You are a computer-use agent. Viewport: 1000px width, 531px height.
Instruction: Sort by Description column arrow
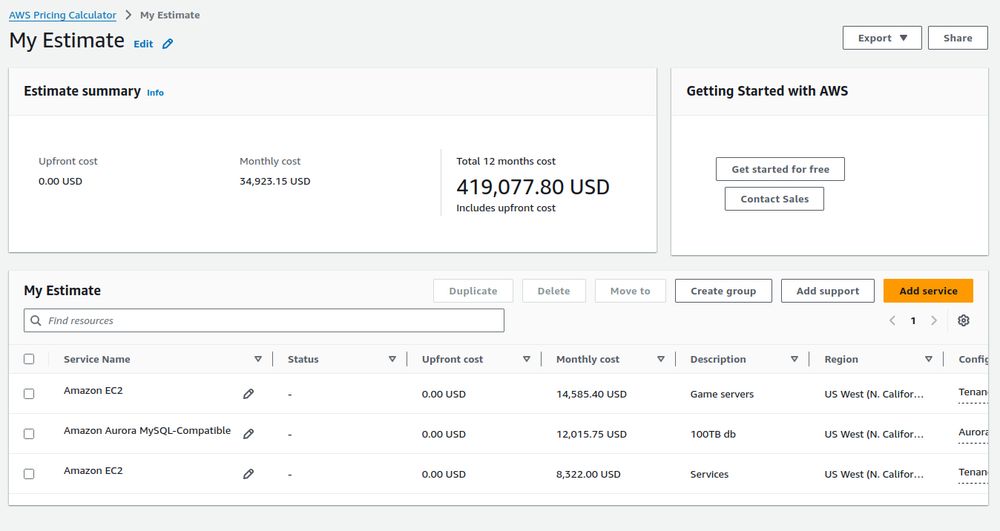pyautogui.click(x=794, y=359)
